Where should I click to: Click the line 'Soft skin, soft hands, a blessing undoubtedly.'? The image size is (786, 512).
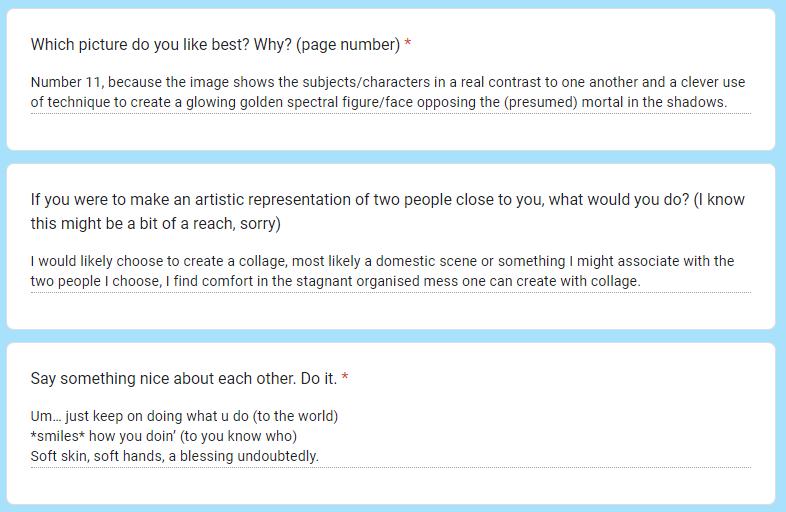click(174, 456)
